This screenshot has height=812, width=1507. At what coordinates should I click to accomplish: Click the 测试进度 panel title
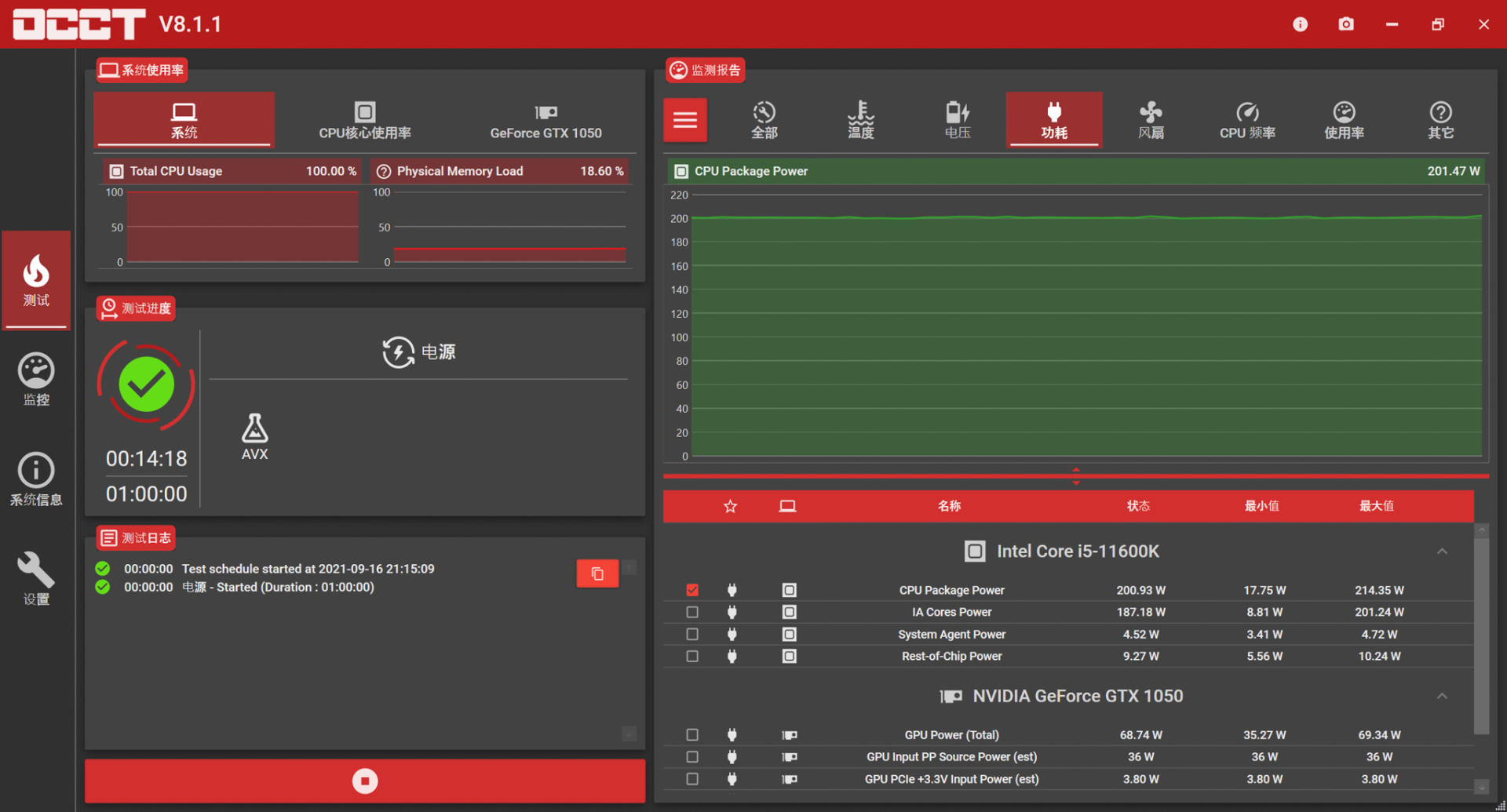click(136, 308)
